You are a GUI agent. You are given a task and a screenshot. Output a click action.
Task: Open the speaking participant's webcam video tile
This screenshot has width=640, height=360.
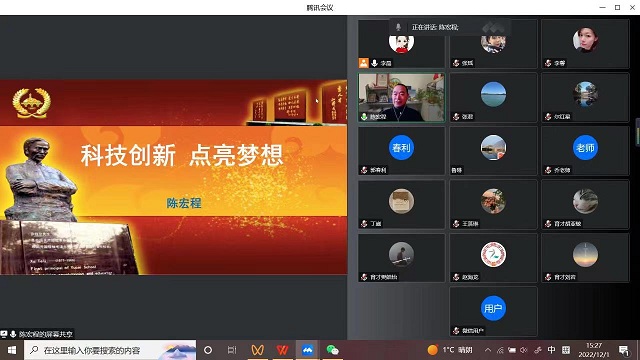click(x=401, y=97)
